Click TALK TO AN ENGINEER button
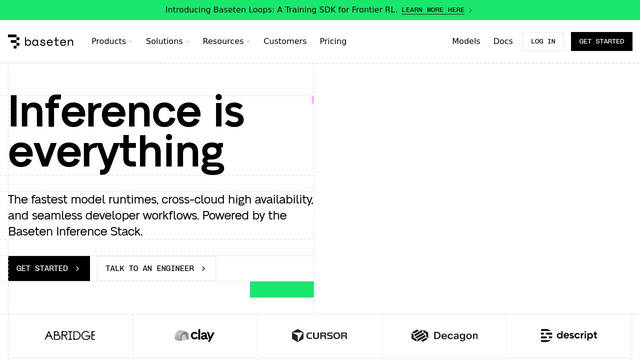Viewport: 640px width, 360px height. (156, 268)
